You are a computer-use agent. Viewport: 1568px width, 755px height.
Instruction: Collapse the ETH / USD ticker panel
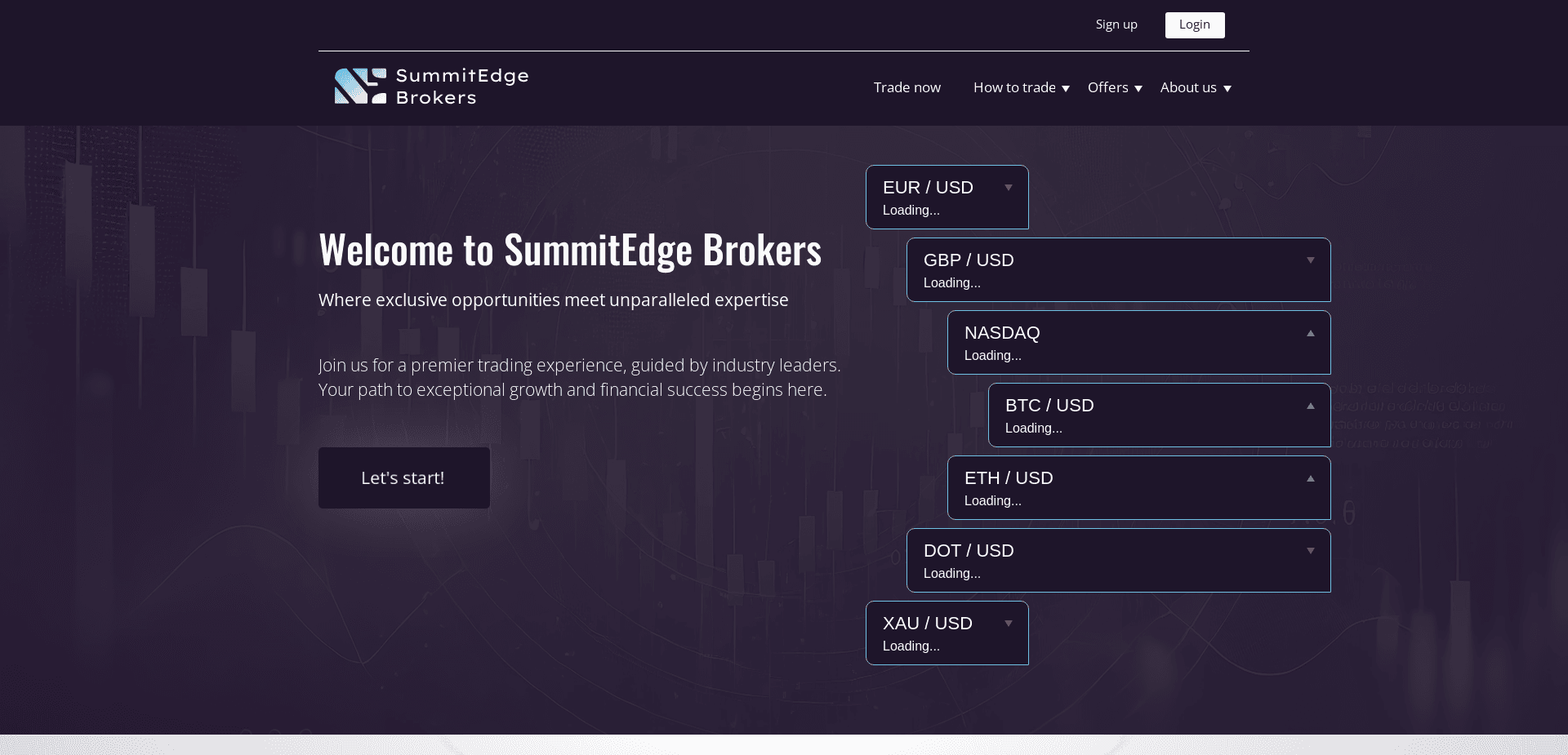coord(1310,477)
